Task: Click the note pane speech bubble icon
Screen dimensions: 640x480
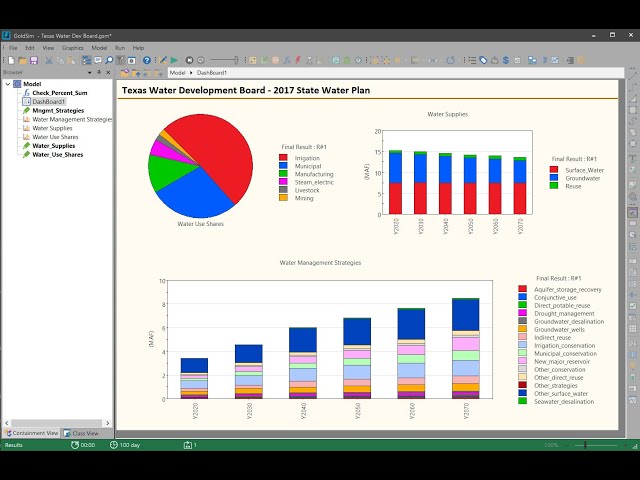Action: click(x=98, y=60)
